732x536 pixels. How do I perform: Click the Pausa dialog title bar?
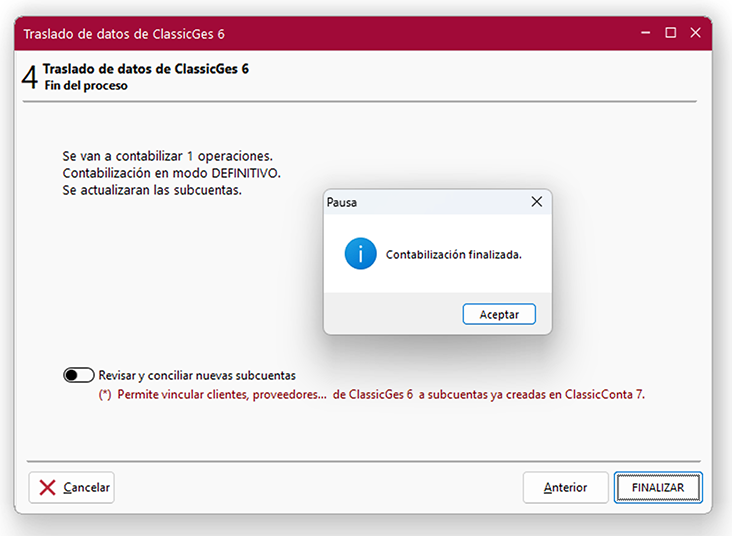pyautogui.click(x=420, y=202)
